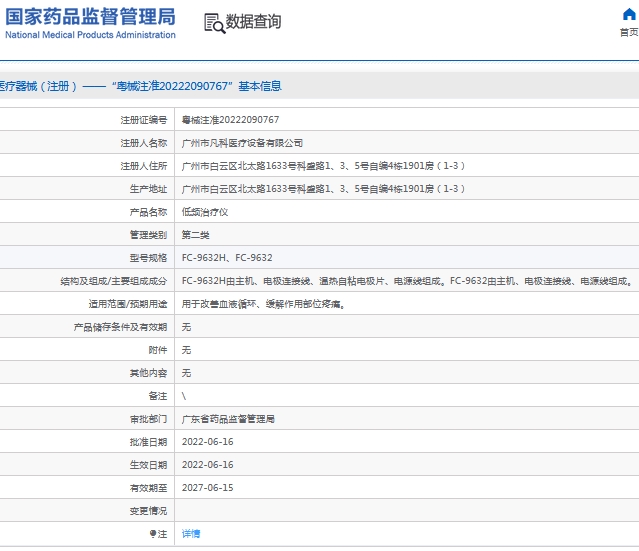Select approval department 广东省药品监督管理局

click(x=228, y=419)
